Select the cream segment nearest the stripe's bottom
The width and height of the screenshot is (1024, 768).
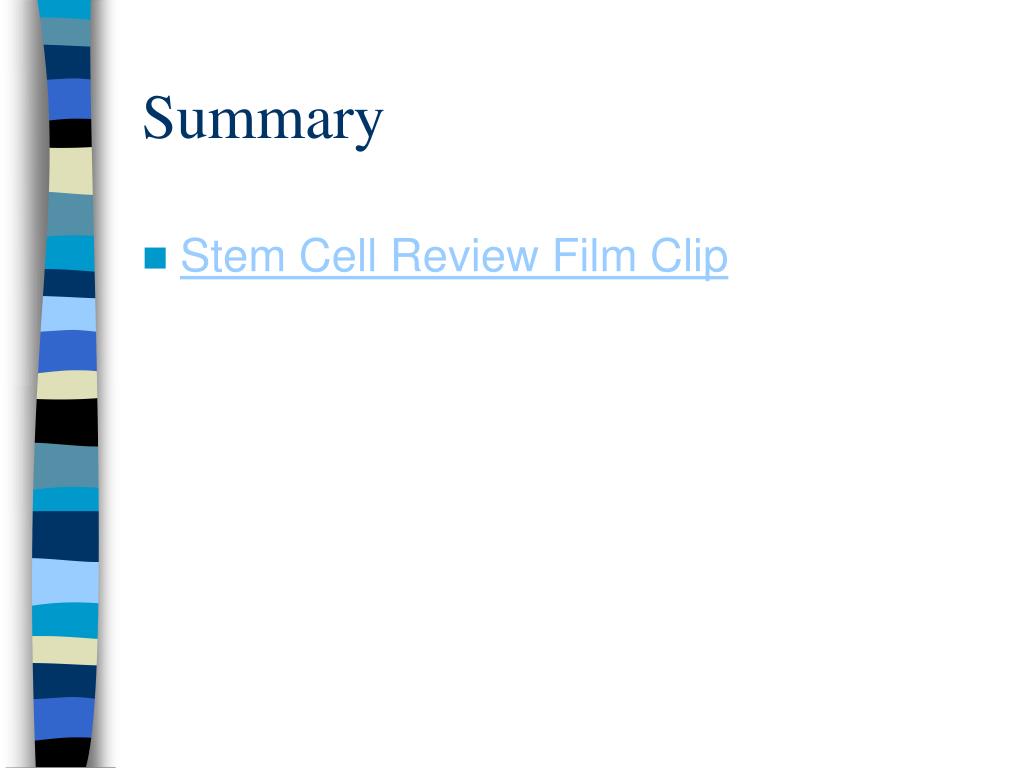pyautogui.click(x=65, y=650)
